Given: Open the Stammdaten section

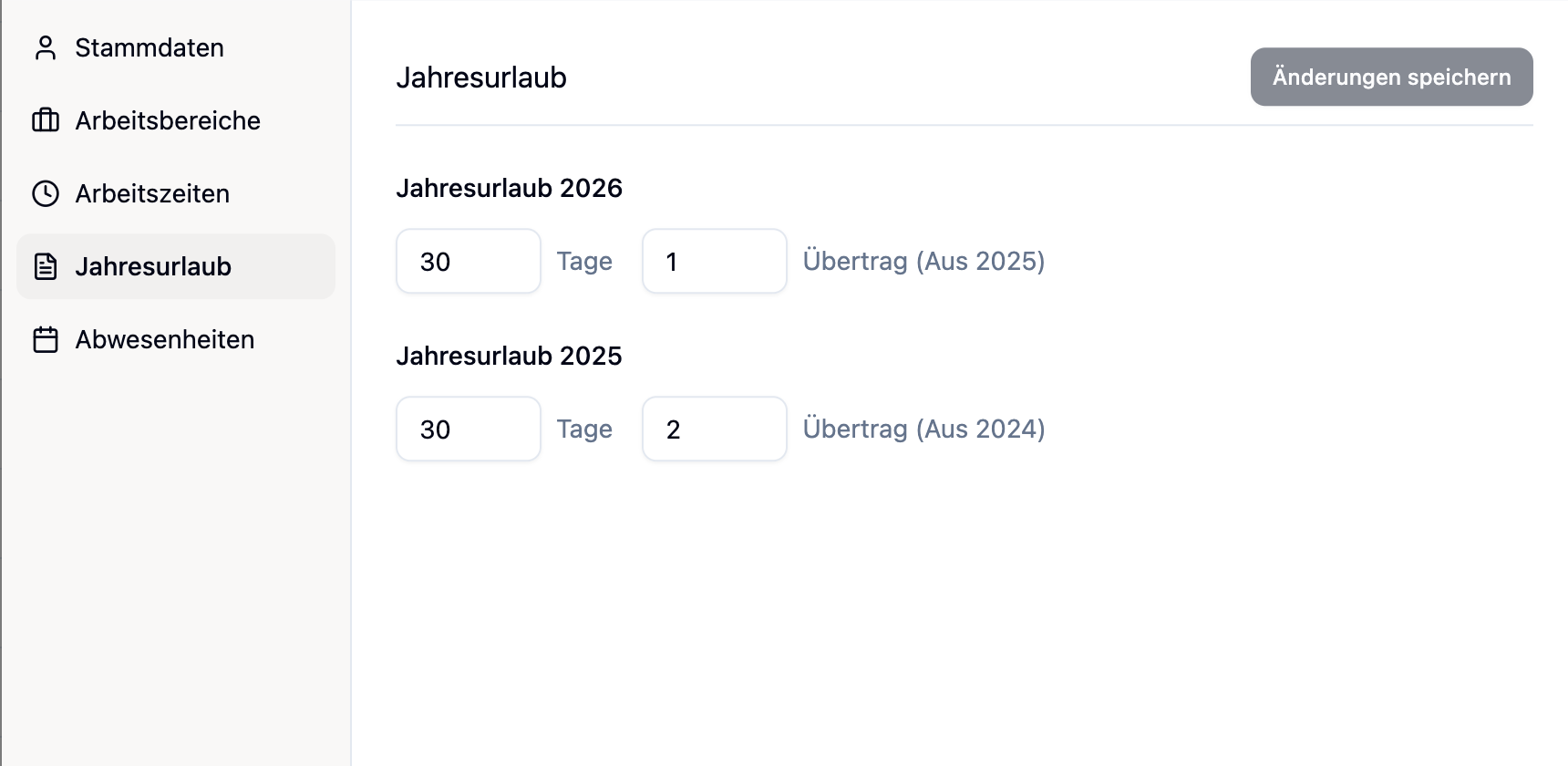Looking at the screenshot, I should 150,47.
